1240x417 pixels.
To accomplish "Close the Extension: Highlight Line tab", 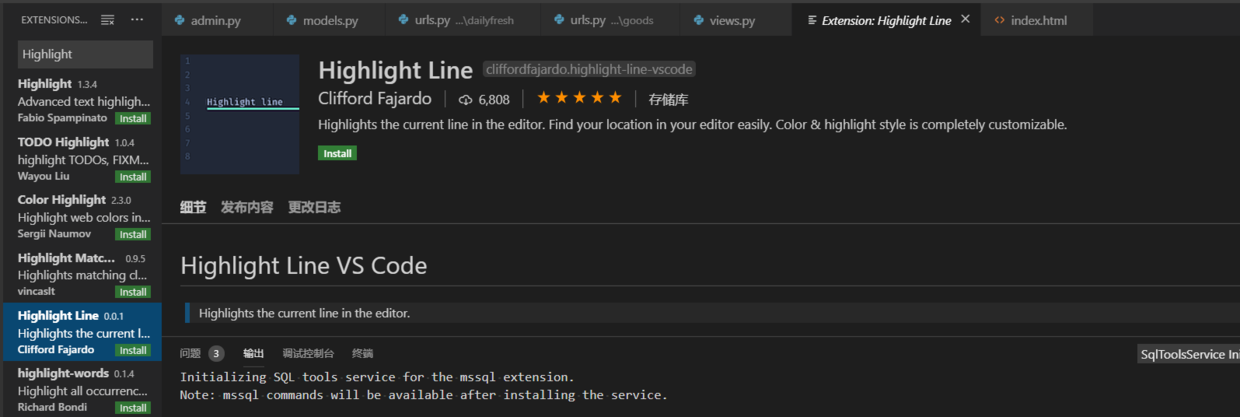I will click(965, 20).
